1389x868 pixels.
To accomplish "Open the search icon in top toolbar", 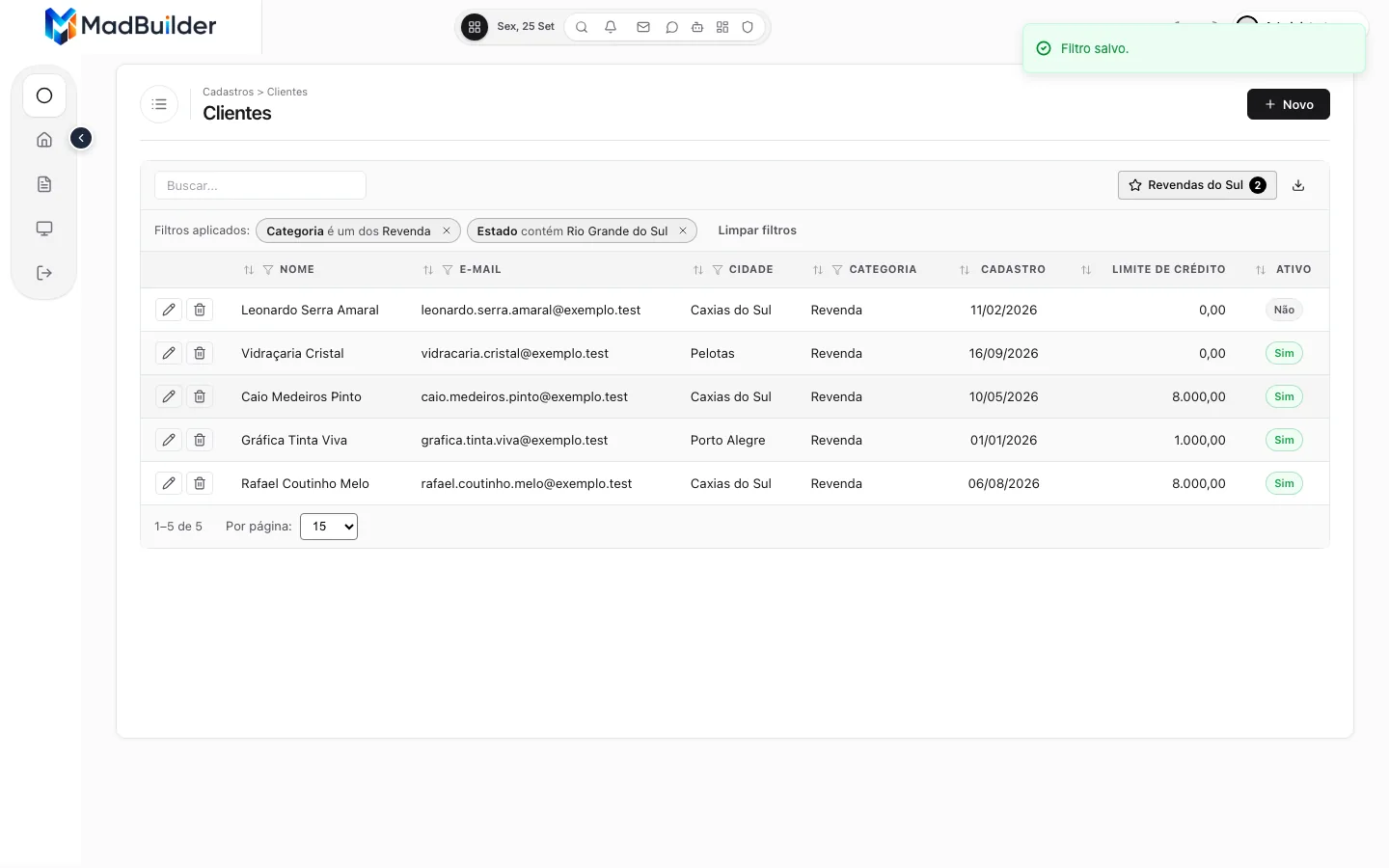I will 582,27.
